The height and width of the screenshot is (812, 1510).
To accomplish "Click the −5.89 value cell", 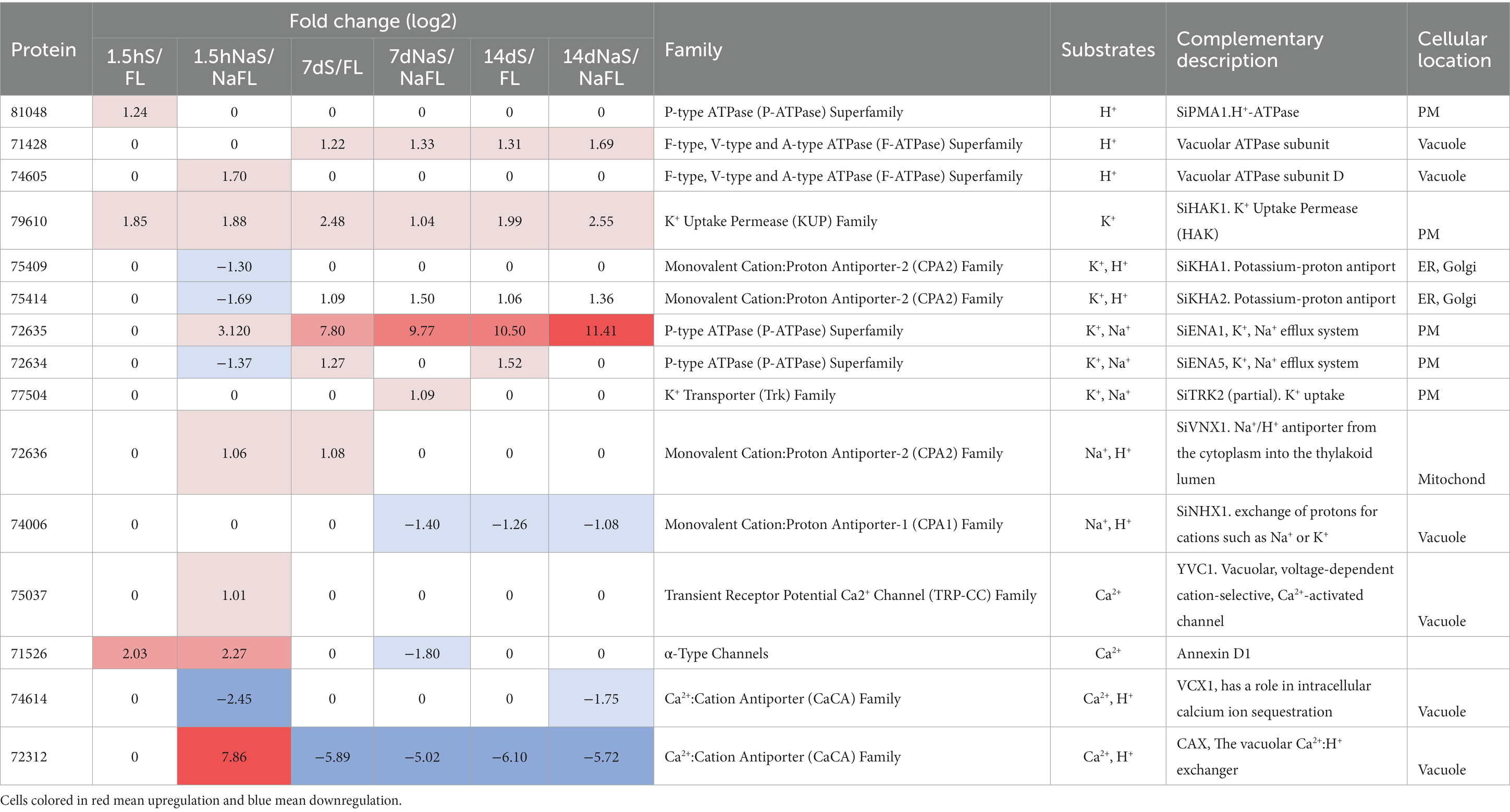I will [x=333, y=756].
